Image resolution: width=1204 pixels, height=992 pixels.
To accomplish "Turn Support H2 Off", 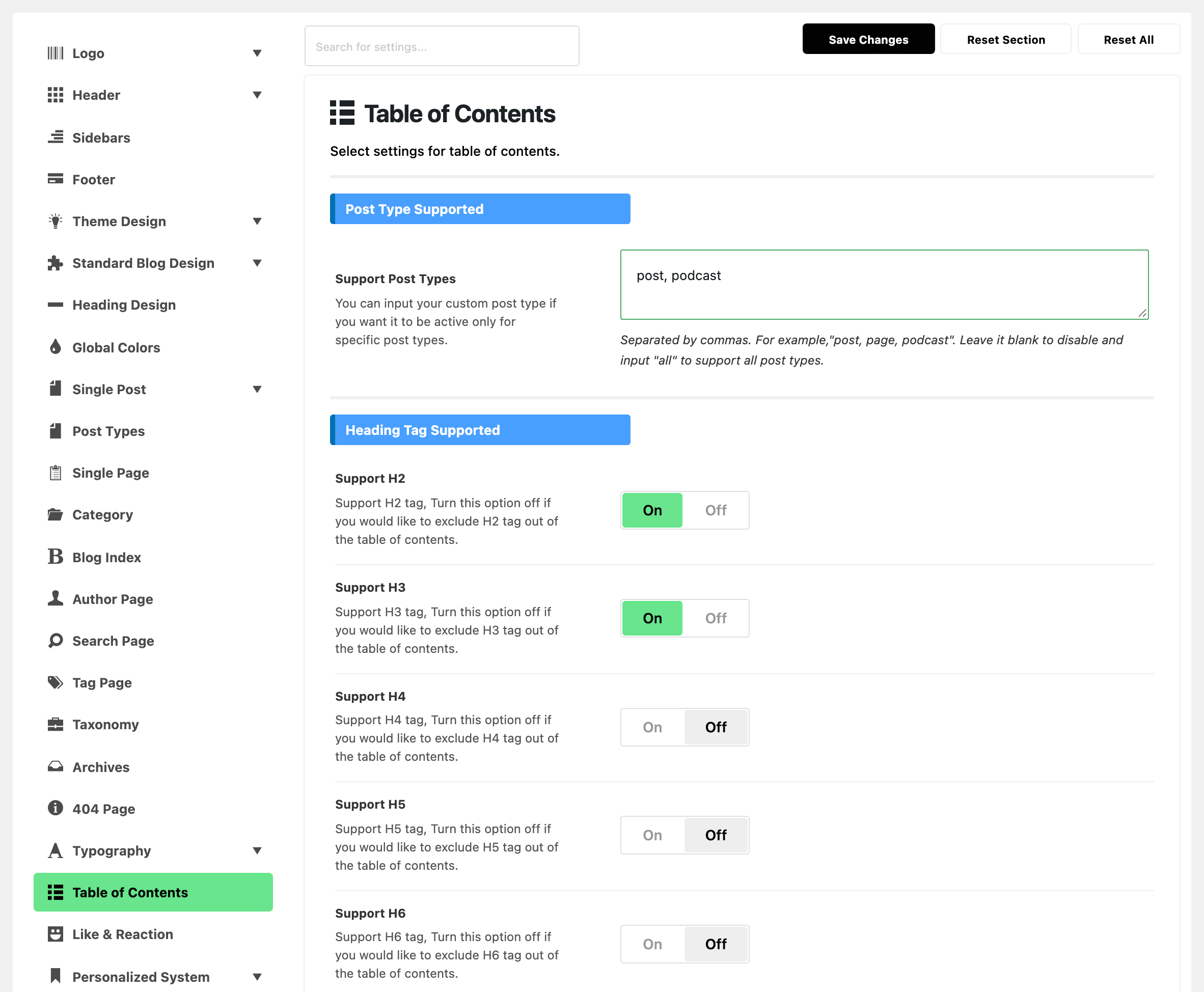I will click(x=716, y=510).
